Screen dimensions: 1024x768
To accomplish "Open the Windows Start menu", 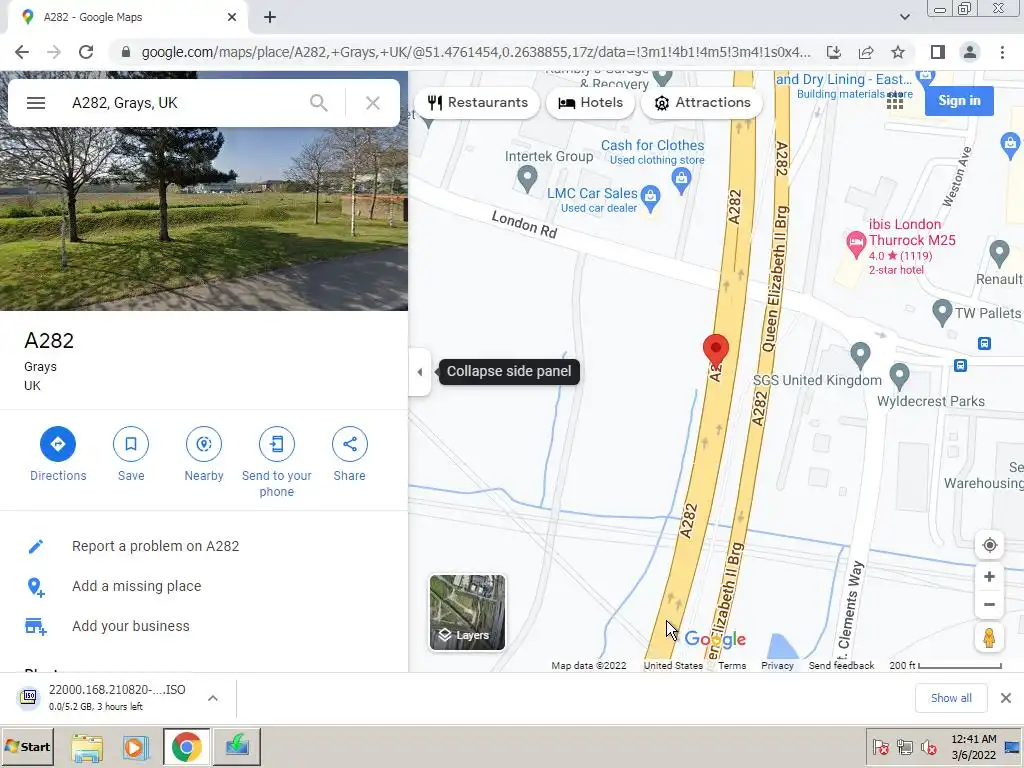I will pyautogui.click(x=28, y=746).
